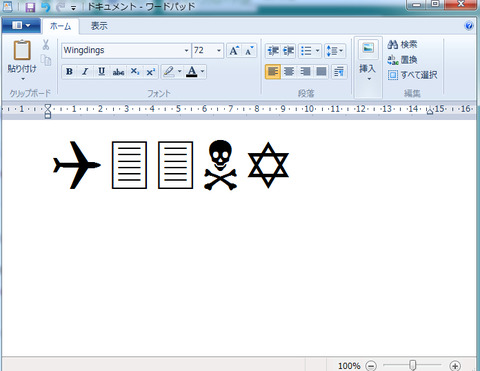The image size is (480, 371).
Task: Click the Shrink font icon
Action: 249,51
